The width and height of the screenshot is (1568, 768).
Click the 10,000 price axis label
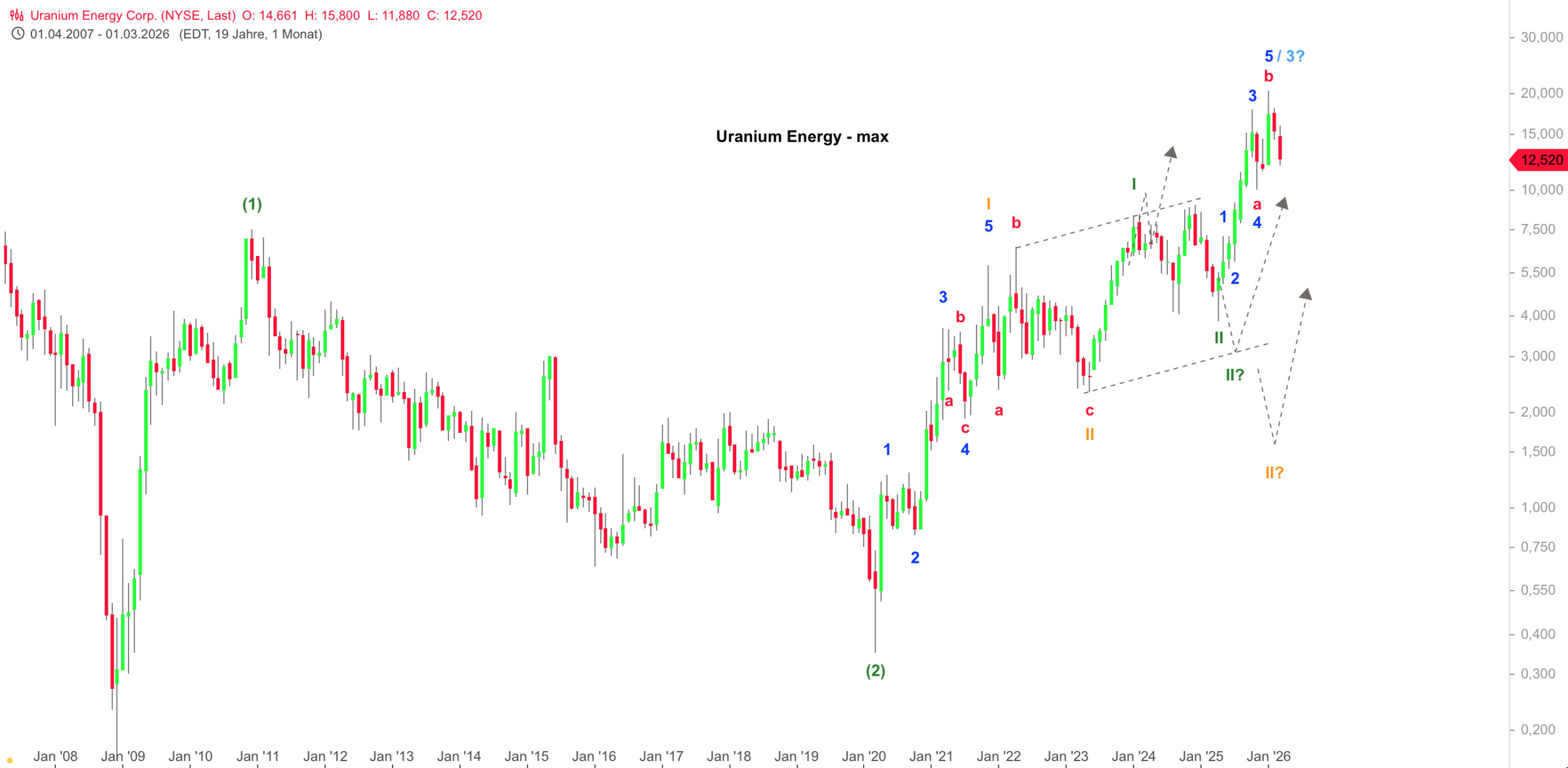tap(1542, 190)
